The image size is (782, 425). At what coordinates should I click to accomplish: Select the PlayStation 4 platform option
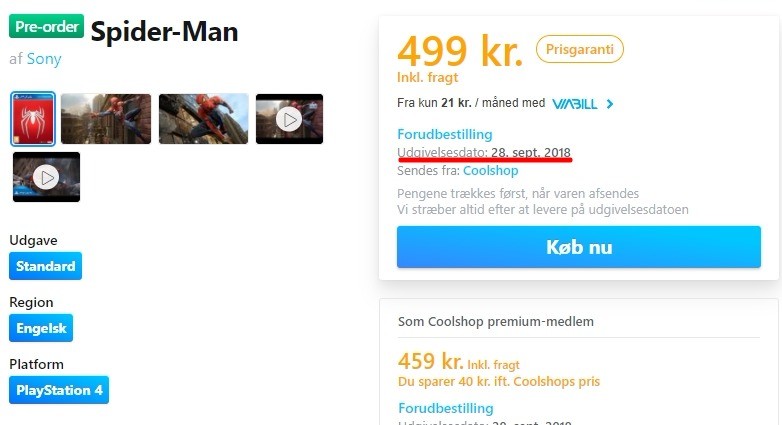(x=59, y=390)
